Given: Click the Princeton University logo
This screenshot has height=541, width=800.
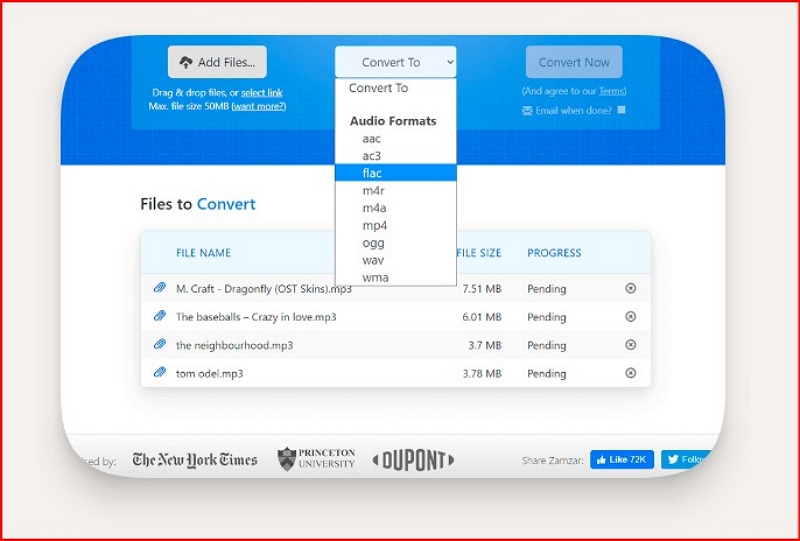Looking at the screenshot, I should 316,459.
